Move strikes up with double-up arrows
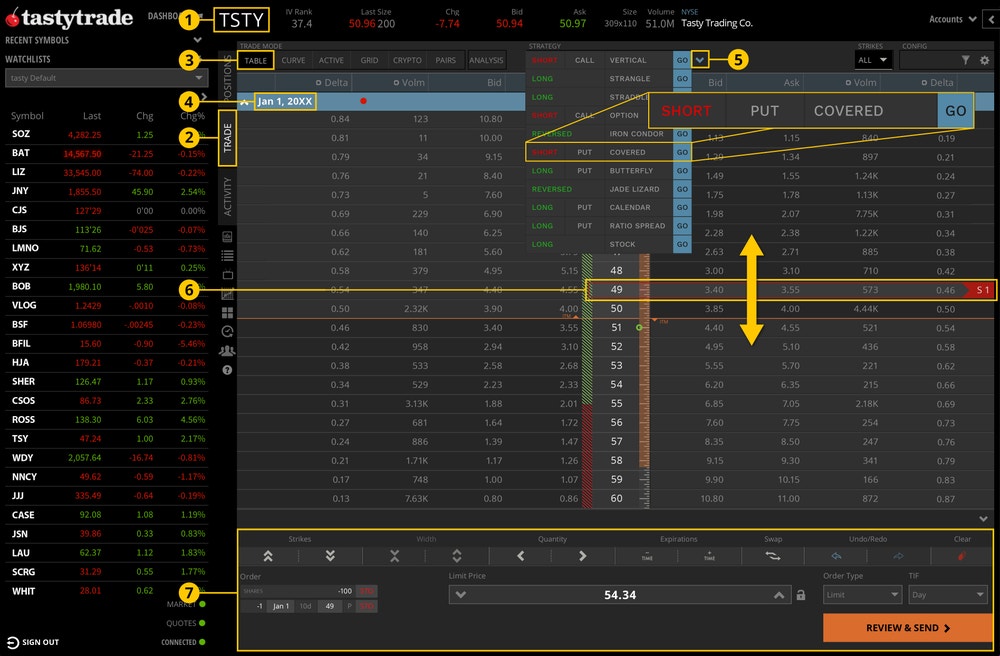This screenshot has width=1000, height=656. pos(268,556)
